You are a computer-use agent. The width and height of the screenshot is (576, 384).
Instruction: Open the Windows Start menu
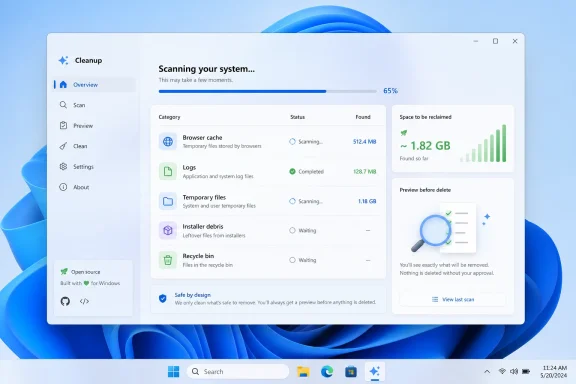pyautogui.click(x=173, y=372)
